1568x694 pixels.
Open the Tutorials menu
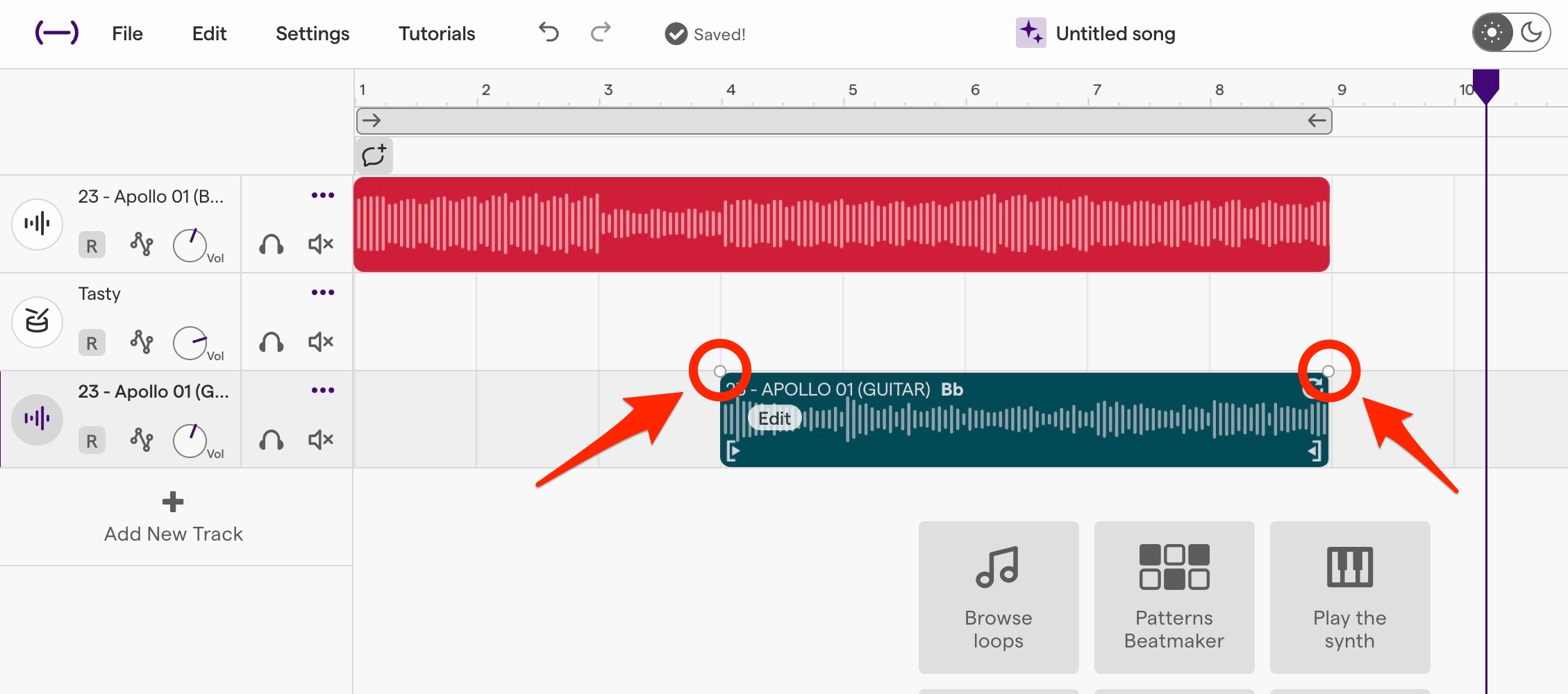point(436,33)
